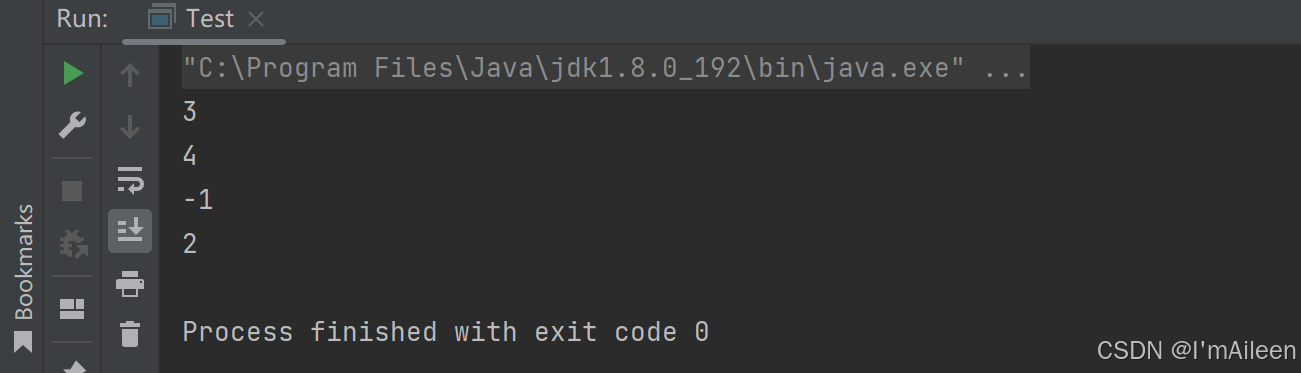This screenshot has height=373, width=1301.
Task: Clear all console output with trash icon
Action: pyautogui.click(x=130, y=333)
